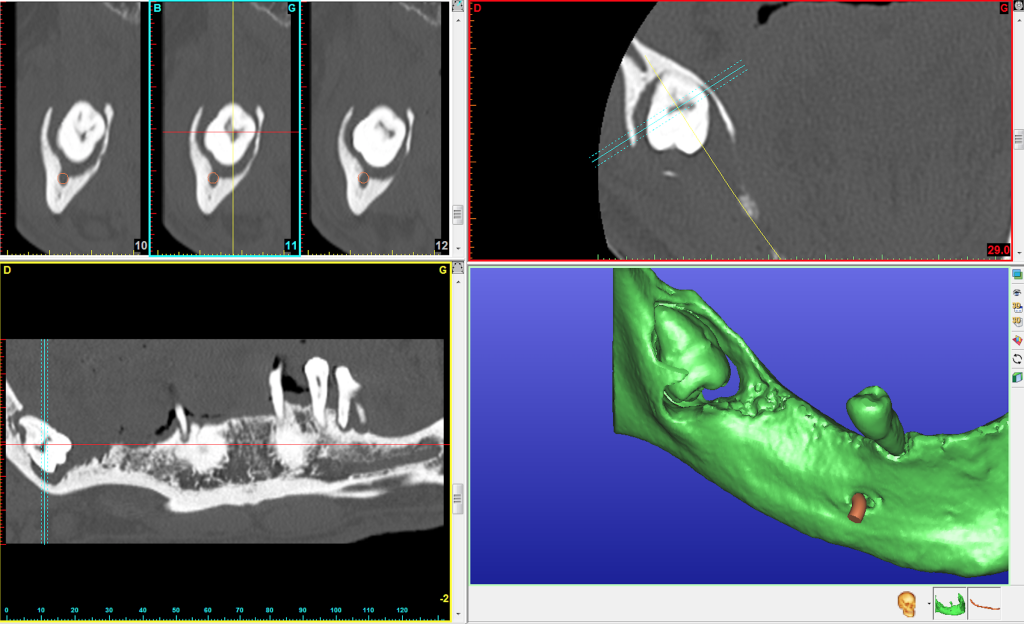1024x624 pixels.
Task: Toggle the orange nerve canal model button
Action: [985, 603]
